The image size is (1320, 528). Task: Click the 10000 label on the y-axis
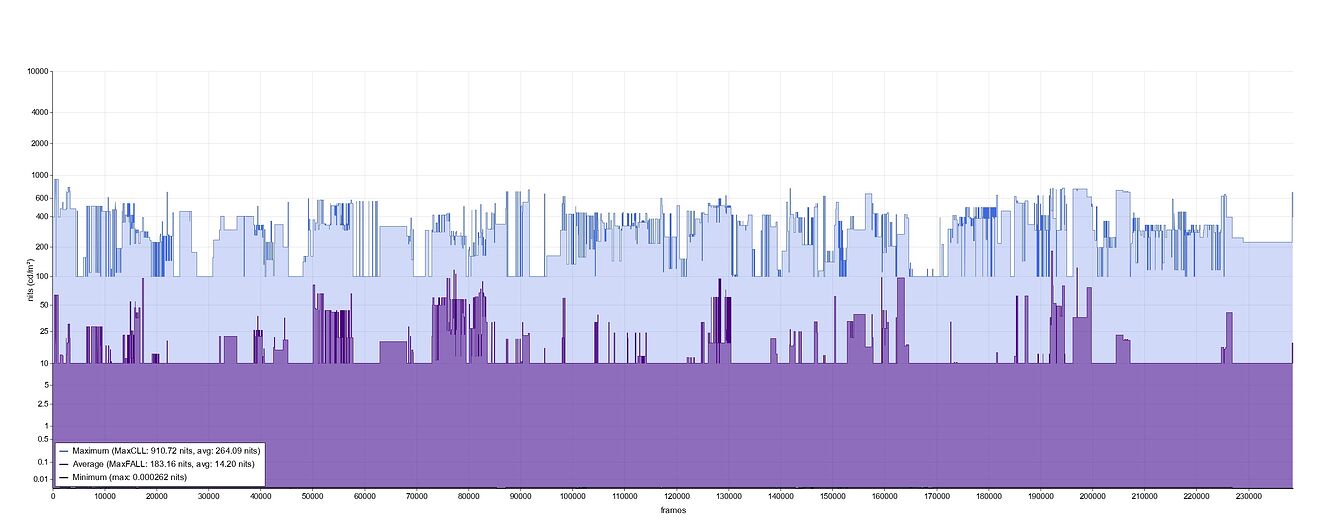pos(38,71)
